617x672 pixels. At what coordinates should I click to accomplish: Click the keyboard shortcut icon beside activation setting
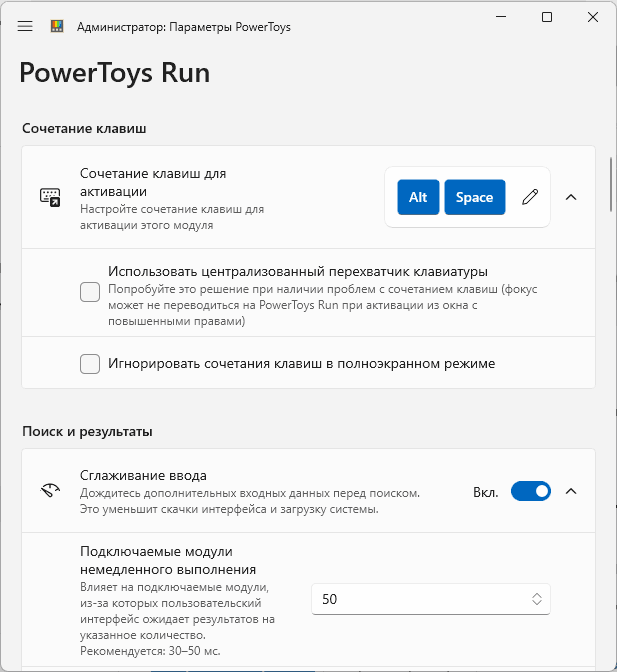tap(50, 197)
